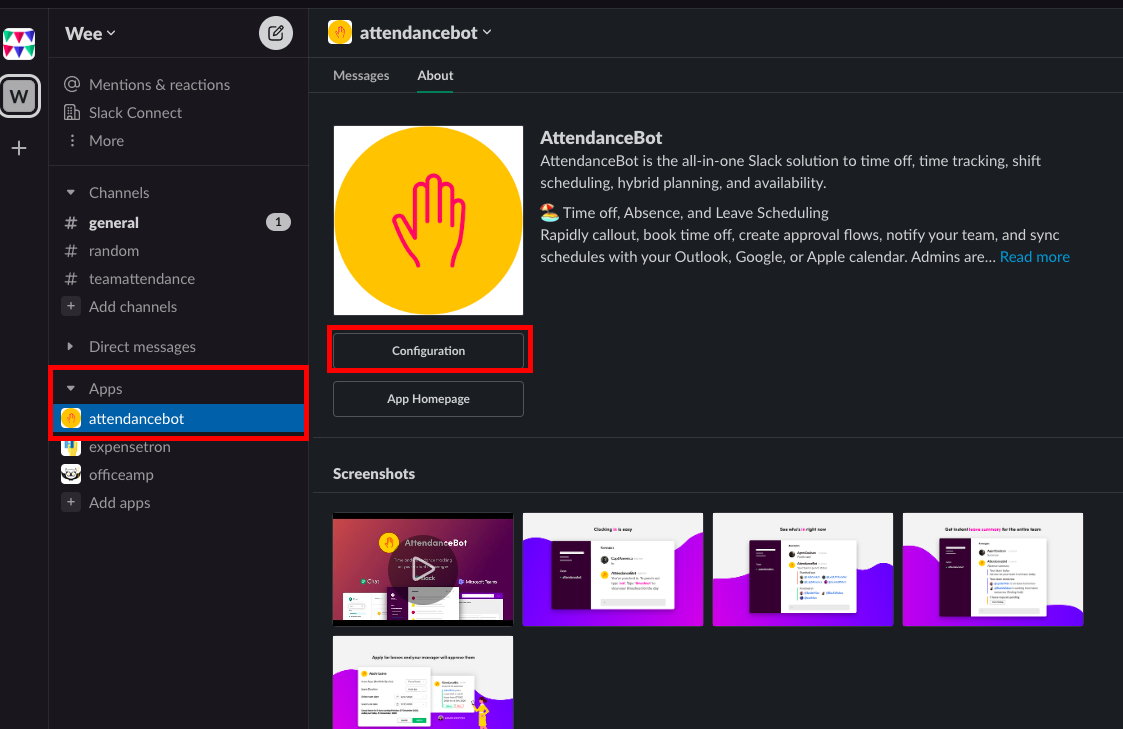
Task: Open the 'Apply for leaves' screenshot
Action: [x=423, y=682]
